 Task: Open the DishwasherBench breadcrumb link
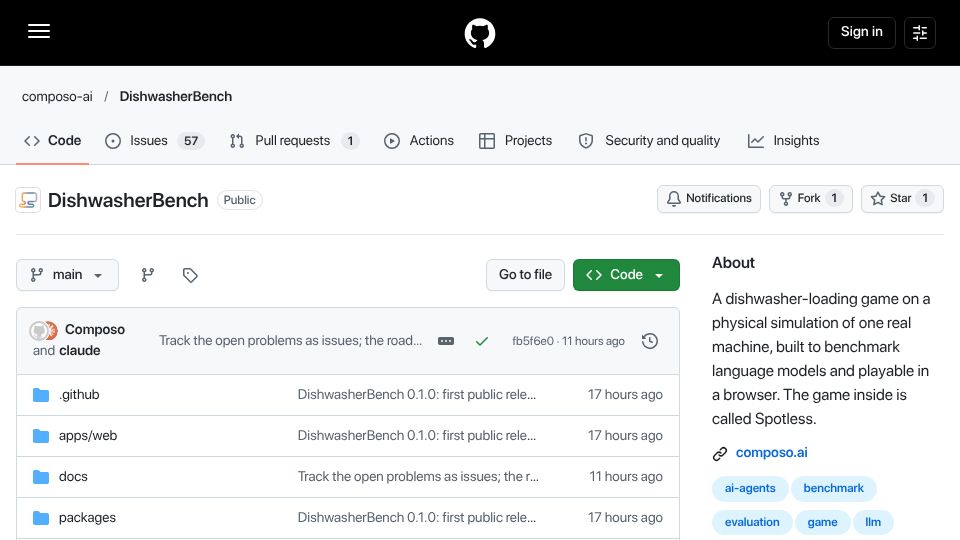[x=176, y=97]
